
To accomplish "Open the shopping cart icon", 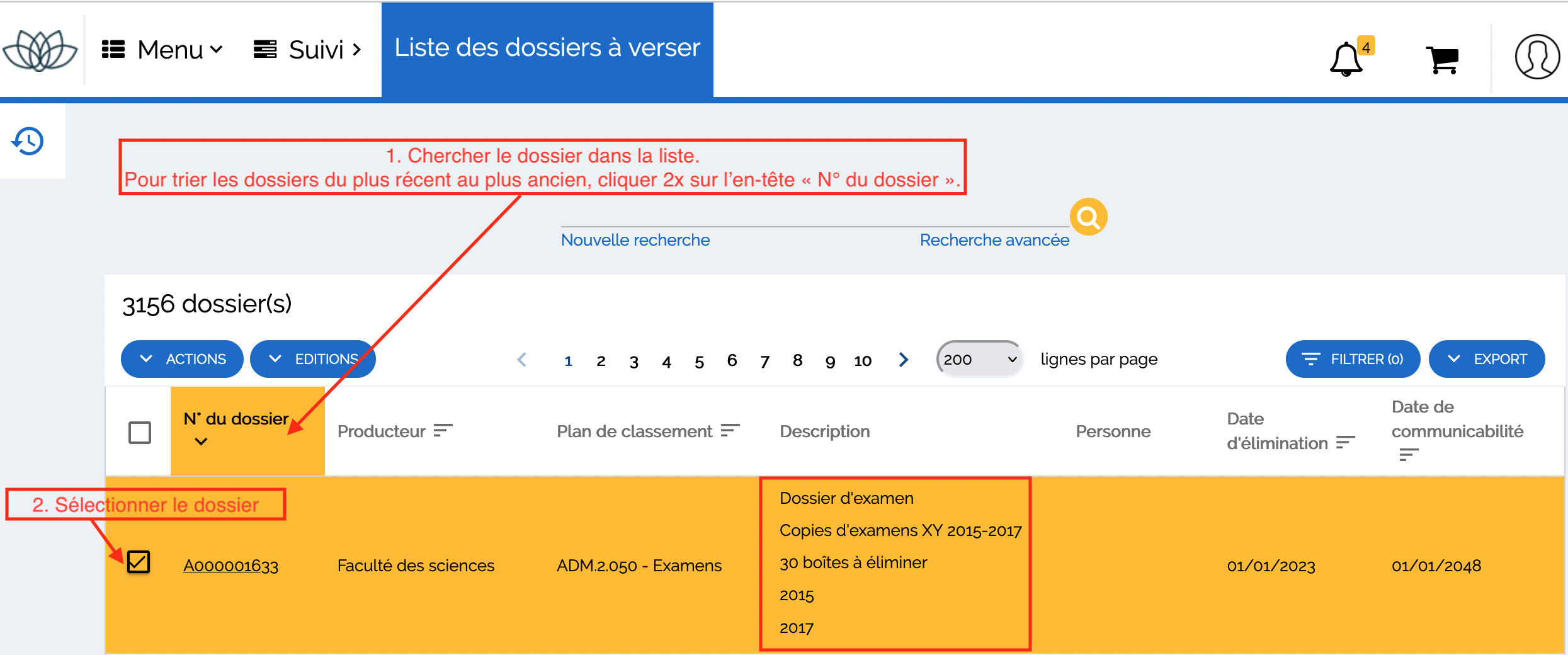I will [1441, 60].
